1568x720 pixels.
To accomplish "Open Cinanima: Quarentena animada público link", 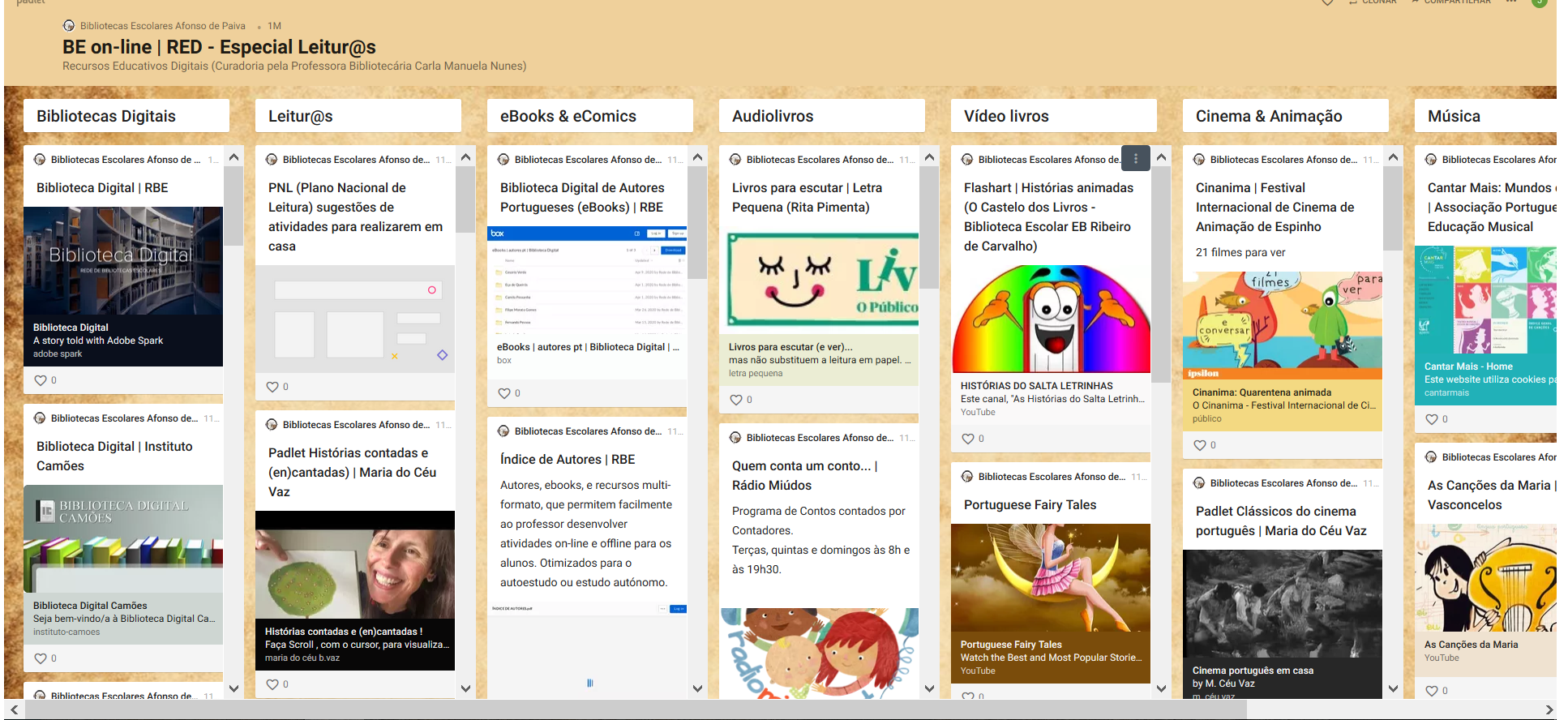I will (x=1283, y=405).
